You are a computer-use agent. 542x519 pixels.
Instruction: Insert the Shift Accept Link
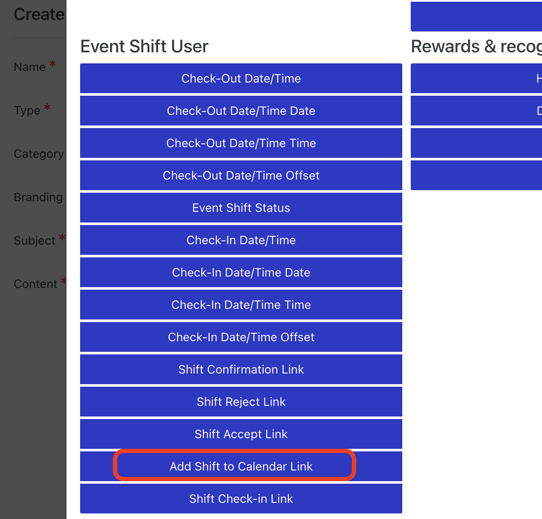[x=241, y=434]
